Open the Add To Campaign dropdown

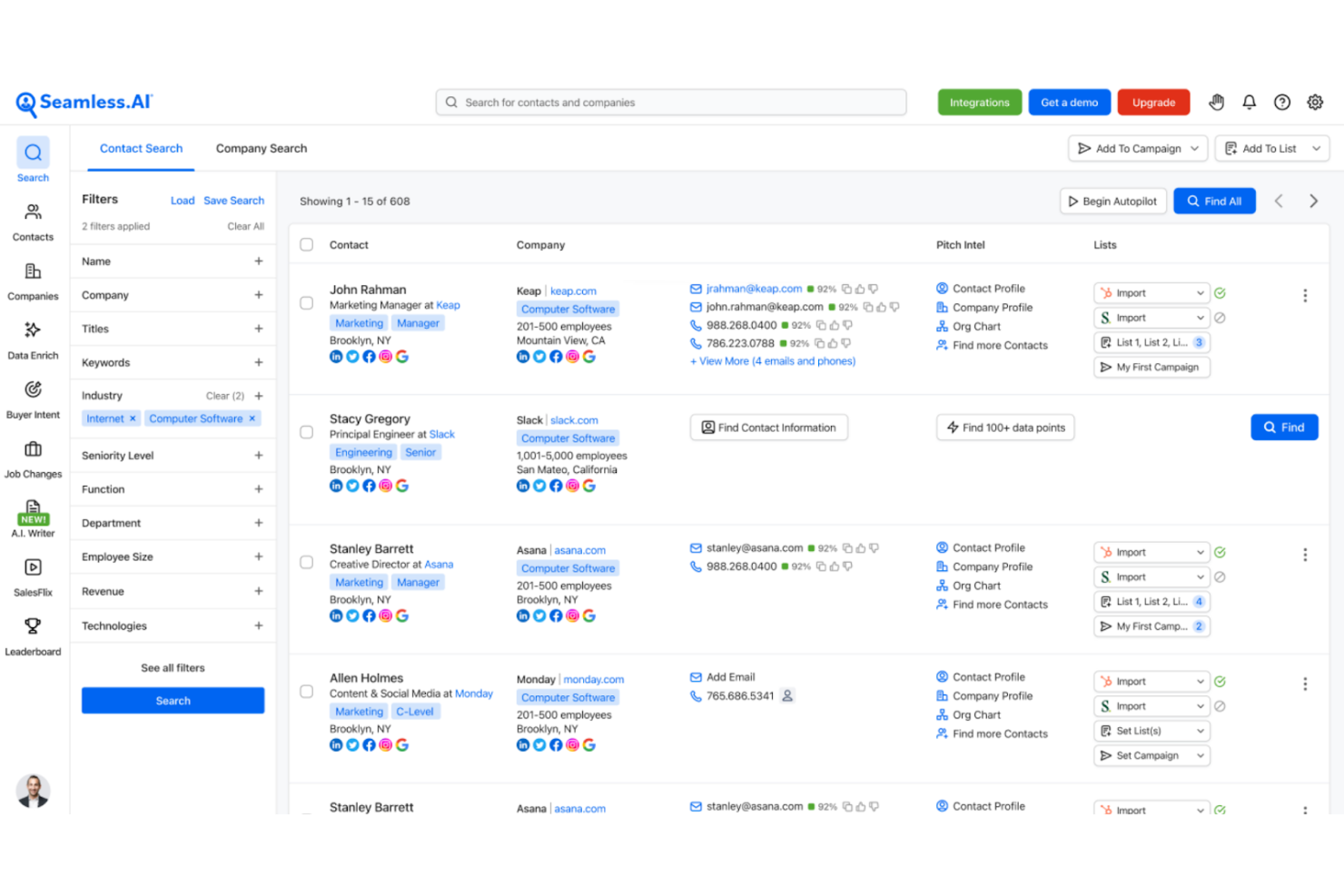1138,149
